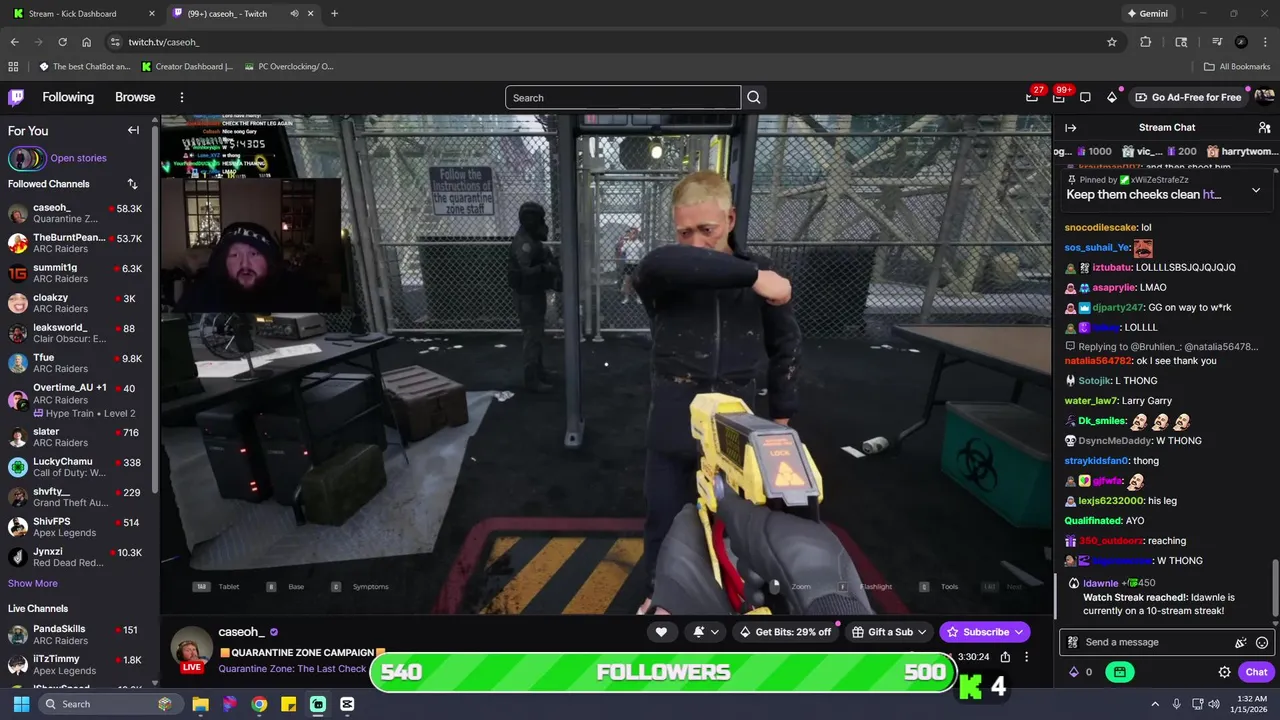Click the green channel points button
The width and height of the screenshot is (1280, 720).
[x=1120, y=672]
